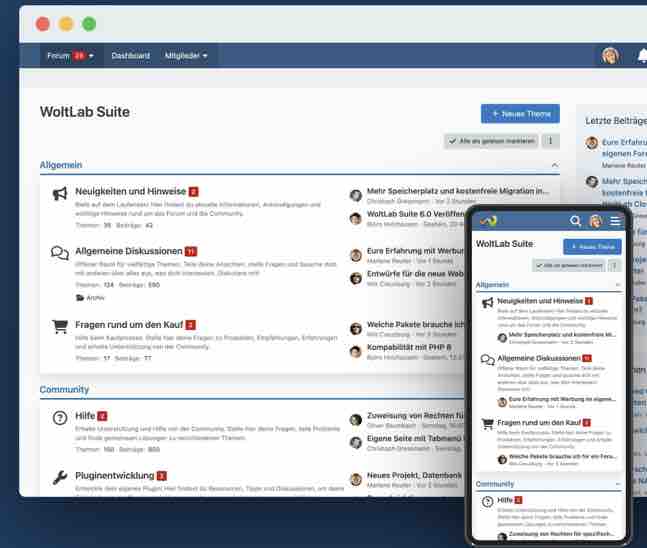Open thread Eure Erfahrung mit Werbung
Image resolution: width=647 pixels, height=548 pixels.
pyautogui.click(x=416, y=251)
